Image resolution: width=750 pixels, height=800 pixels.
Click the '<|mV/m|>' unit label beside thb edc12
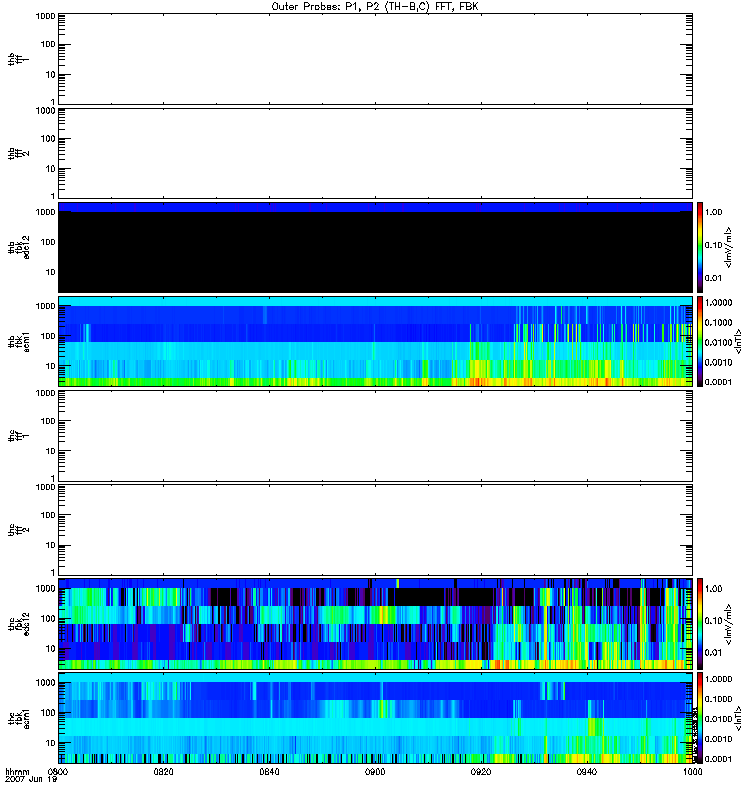pyautogui.click(x=729, y=247)
